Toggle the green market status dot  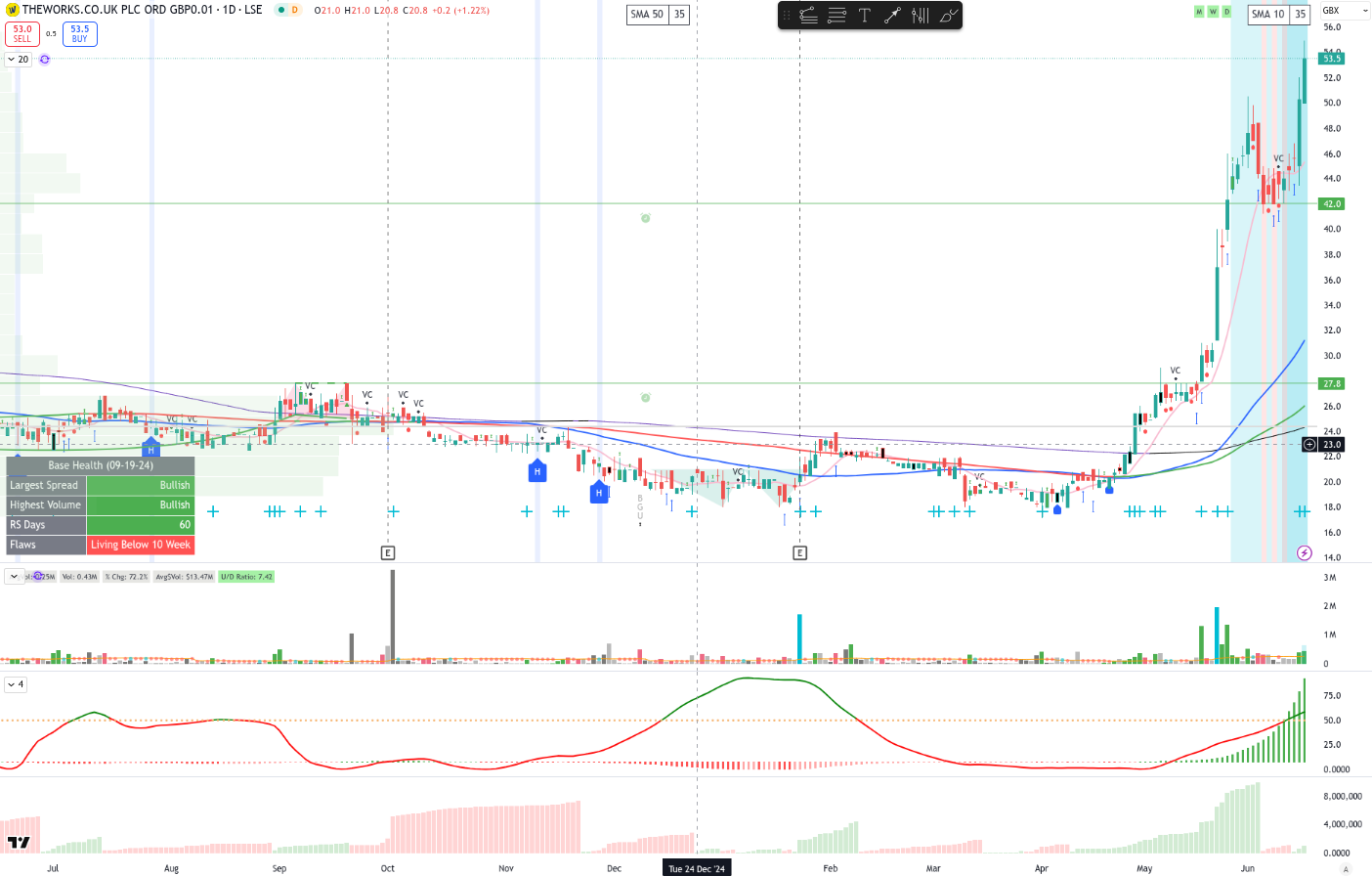[280, 10]
